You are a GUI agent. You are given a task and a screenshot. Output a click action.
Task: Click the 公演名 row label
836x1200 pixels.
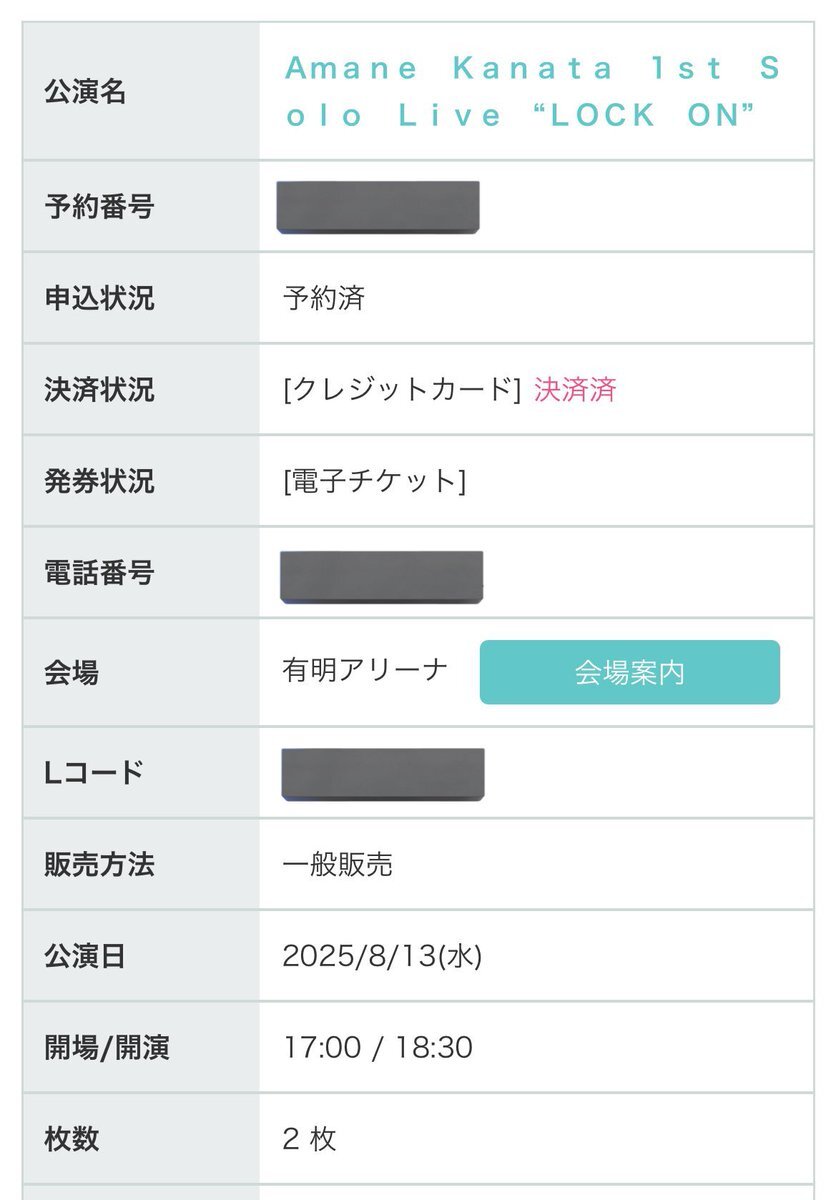[85, 92]
